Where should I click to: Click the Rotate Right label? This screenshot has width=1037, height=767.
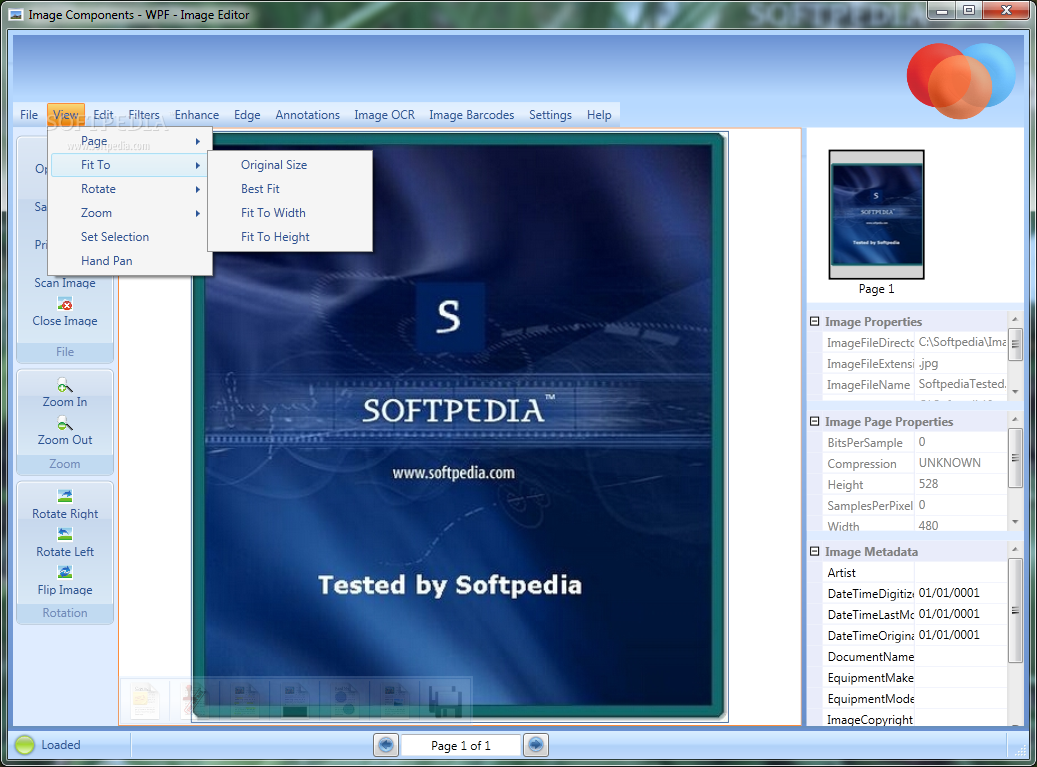(x=65, y=514)
